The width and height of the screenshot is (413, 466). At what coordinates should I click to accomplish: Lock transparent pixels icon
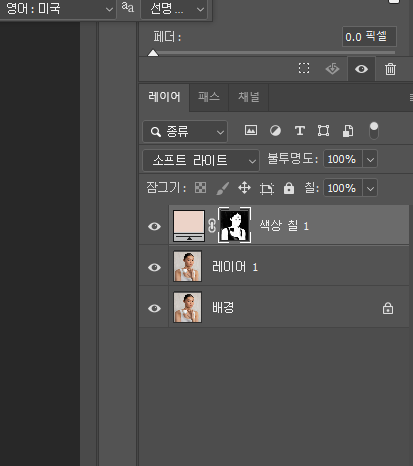200,188
